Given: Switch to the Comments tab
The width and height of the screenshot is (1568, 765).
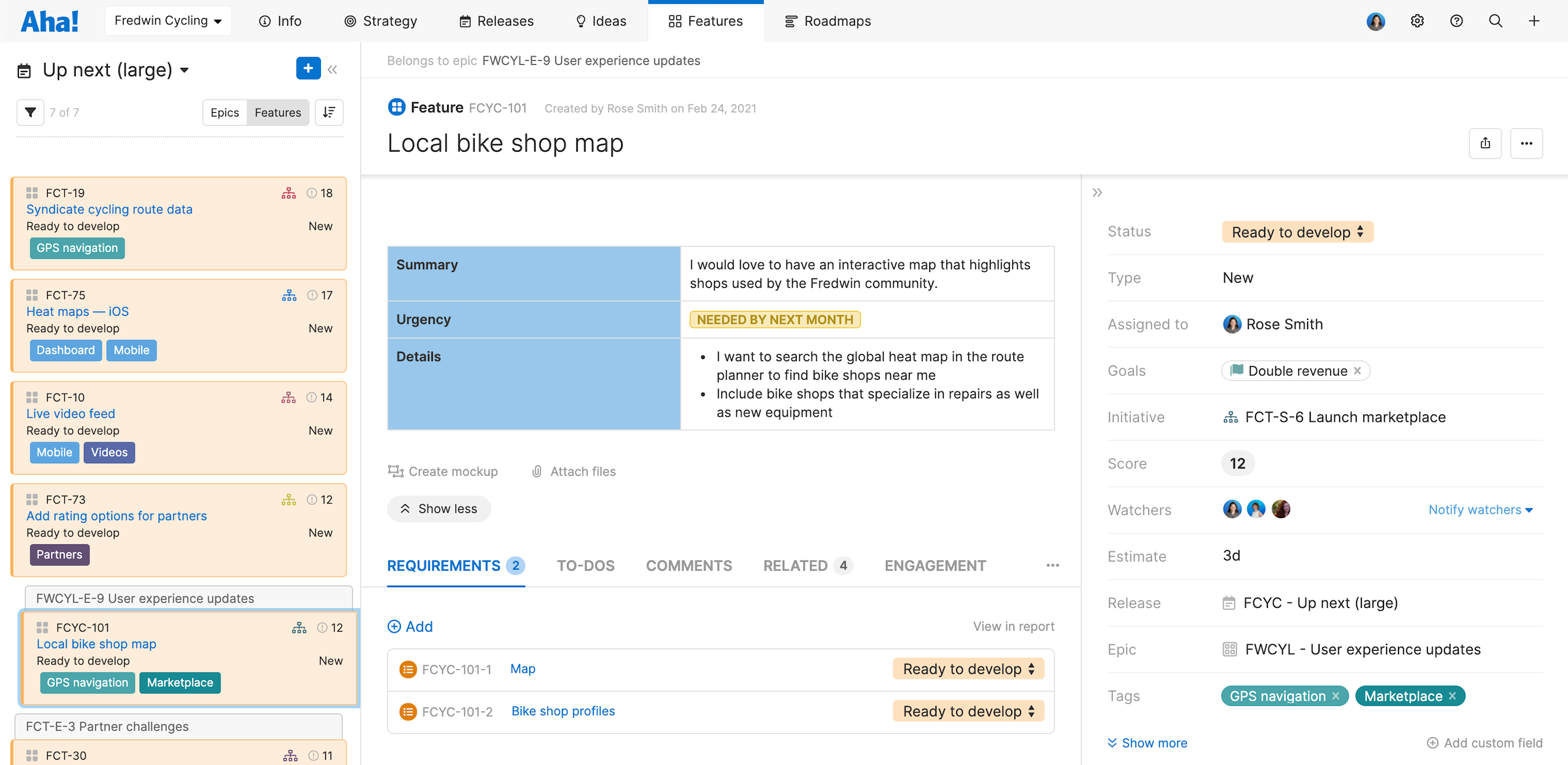Looking at the screenshot, I should [x=689, y=565].
